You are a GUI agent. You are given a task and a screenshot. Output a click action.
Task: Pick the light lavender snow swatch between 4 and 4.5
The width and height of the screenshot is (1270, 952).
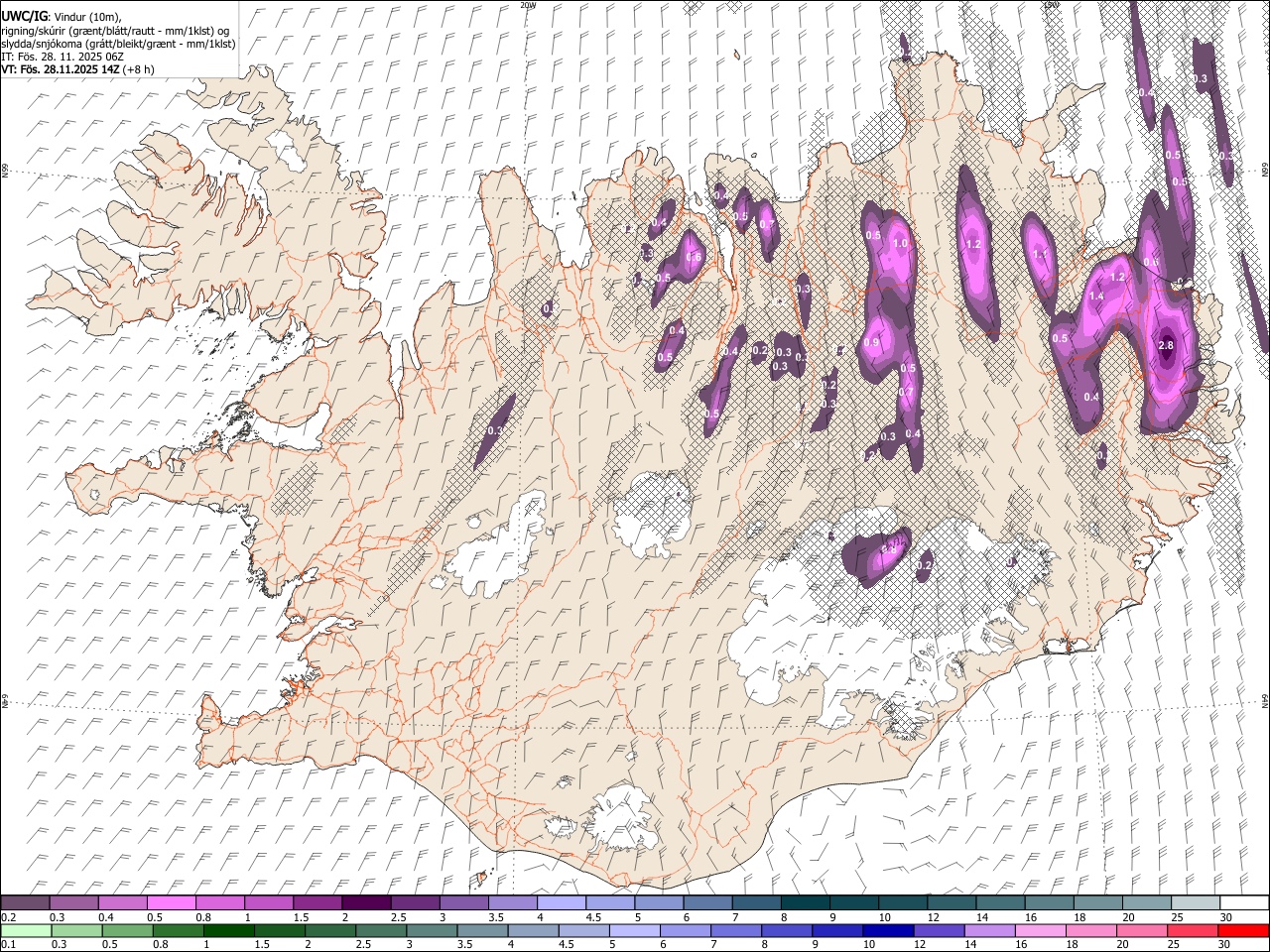tap(561, 902)
